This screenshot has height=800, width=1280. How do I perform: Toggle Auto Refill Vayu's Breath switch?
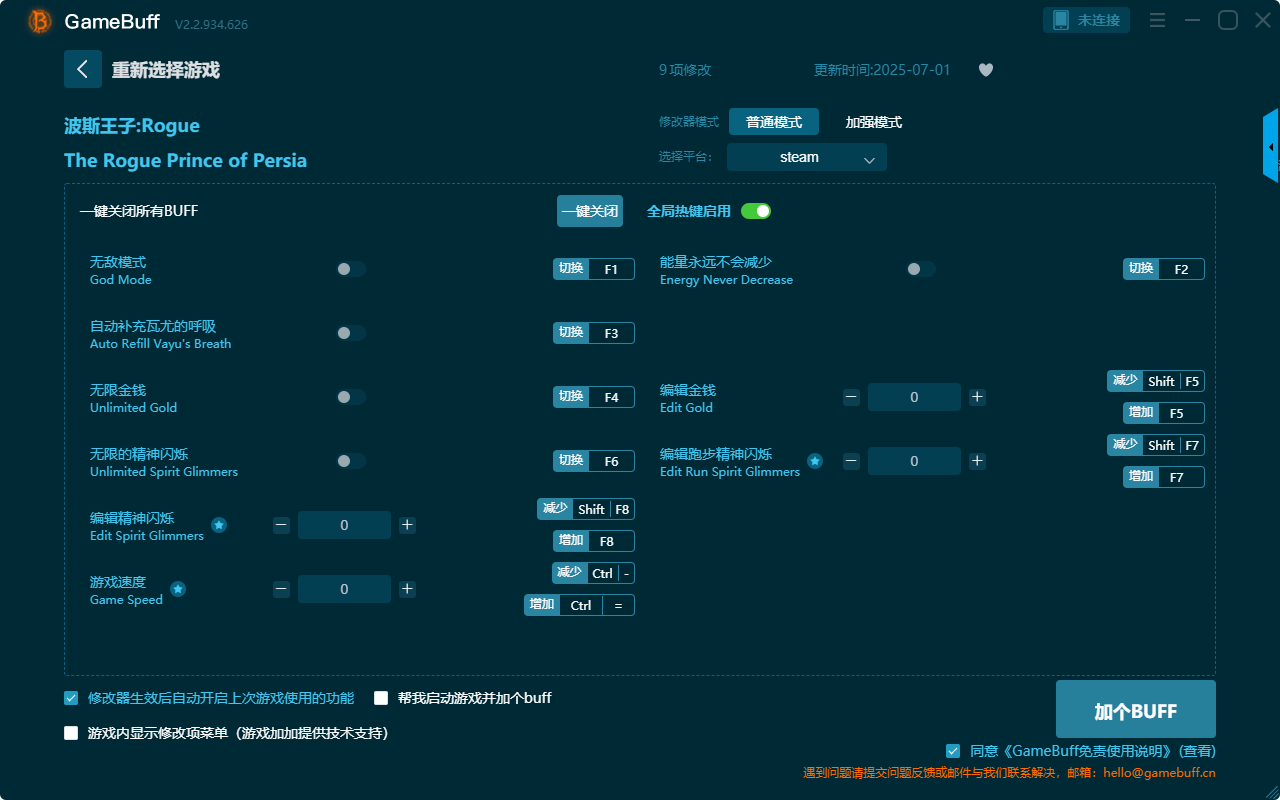(x=351, y=333)
